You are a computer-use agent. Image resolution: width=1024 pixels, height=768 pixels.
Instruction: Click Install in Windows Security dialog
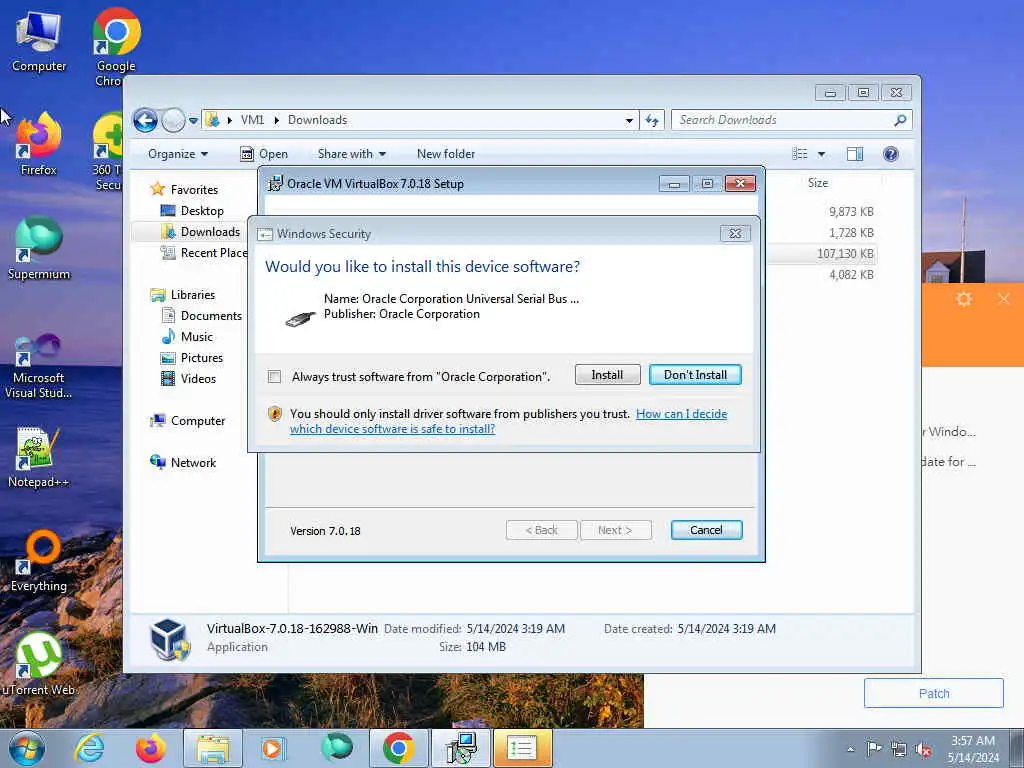[607, 375]
